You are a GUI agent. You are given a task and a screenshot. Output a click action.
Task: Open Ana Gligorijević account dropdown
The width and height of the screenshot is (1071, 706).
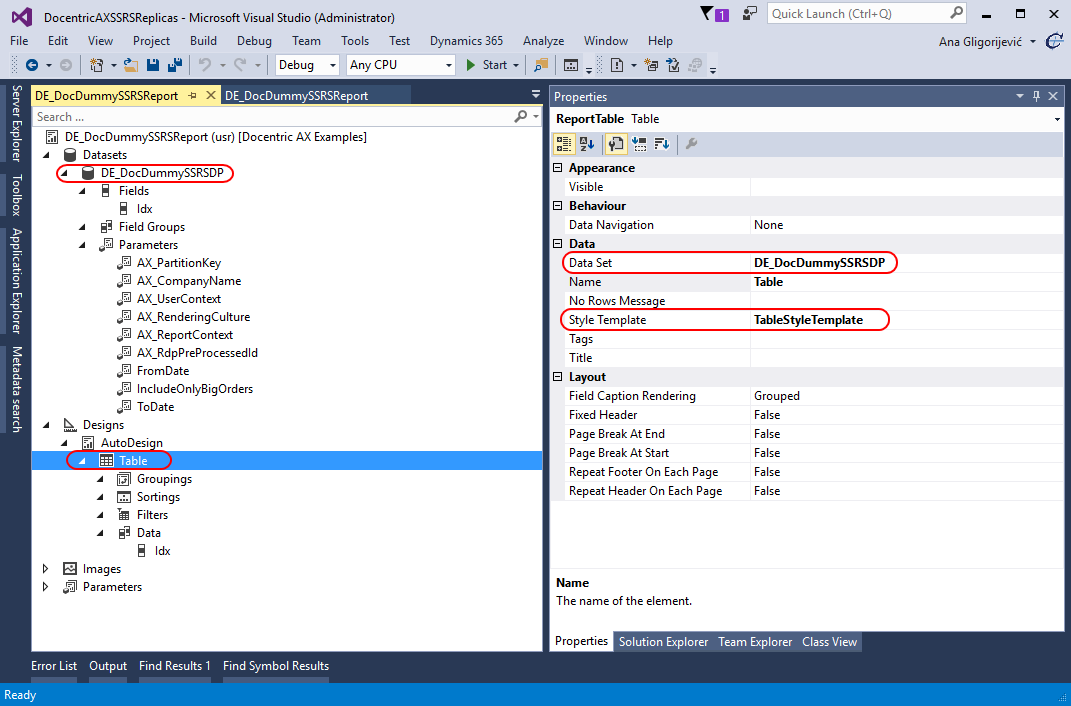pos(1033,42)
